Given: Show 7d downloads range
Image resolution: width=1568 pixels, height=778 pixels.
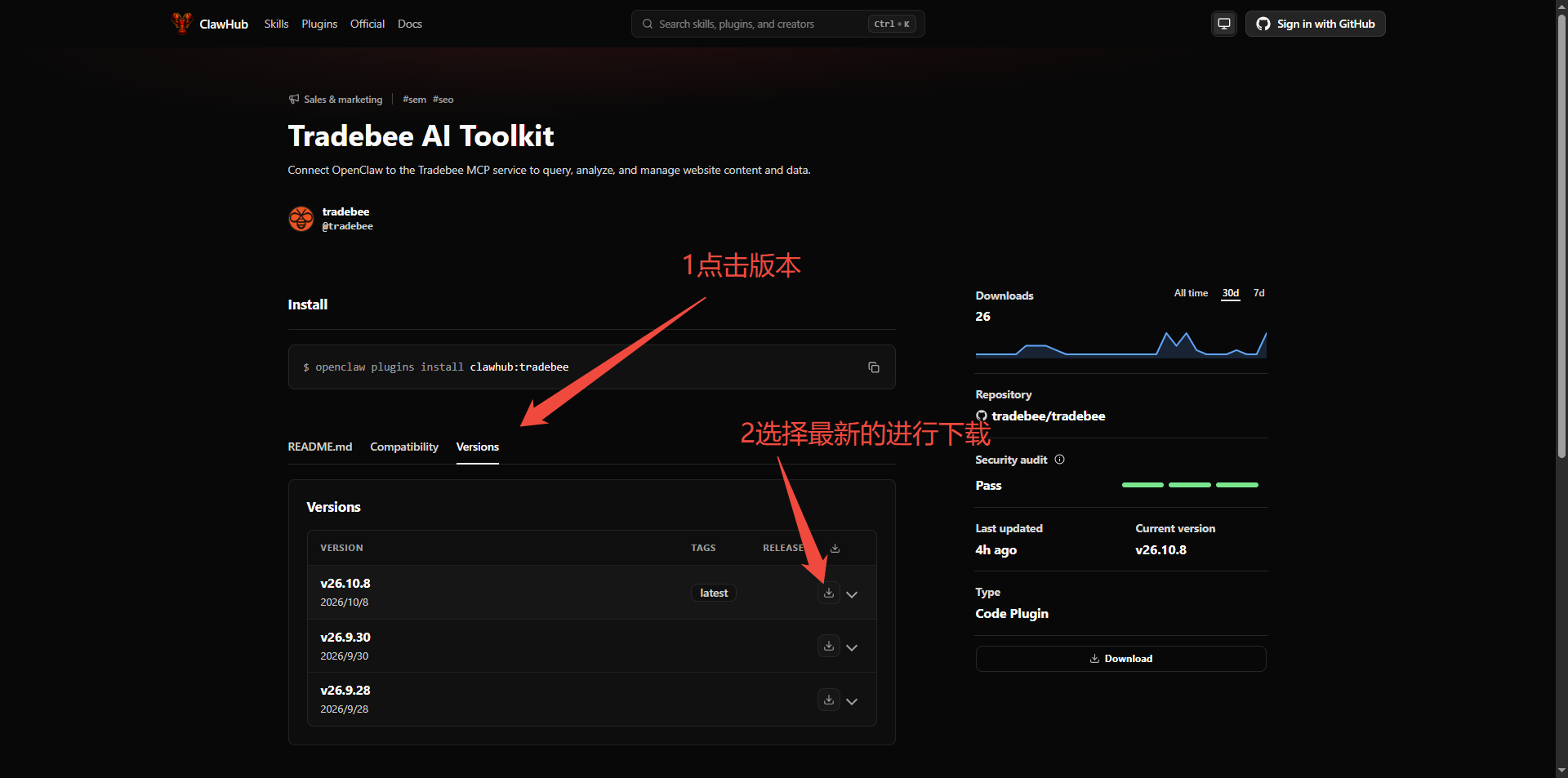Looking at the screenshot, I should (1258, 293).
